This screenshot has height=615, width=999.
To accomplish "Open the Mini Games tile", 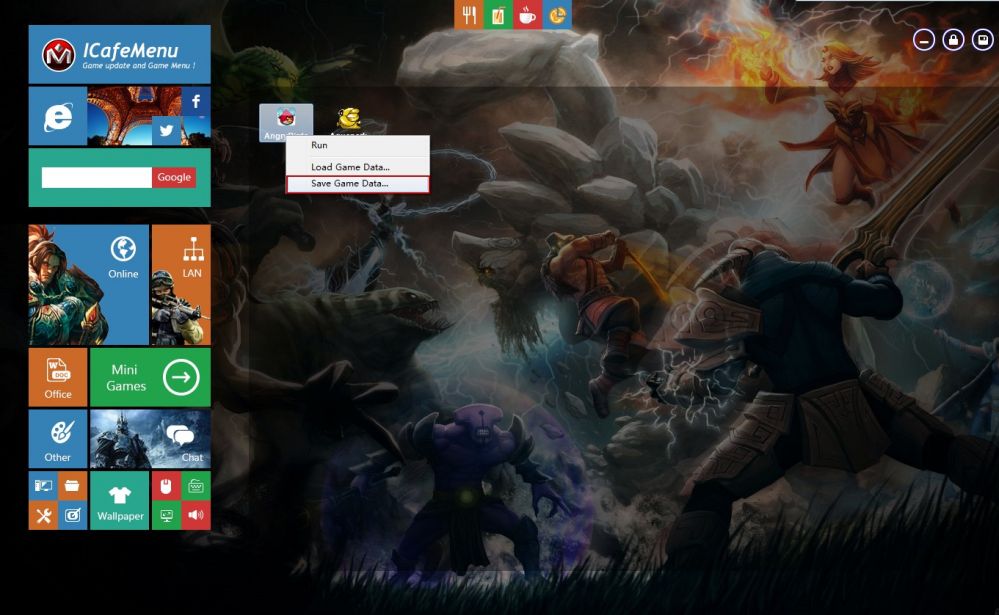I will (150, 377).
